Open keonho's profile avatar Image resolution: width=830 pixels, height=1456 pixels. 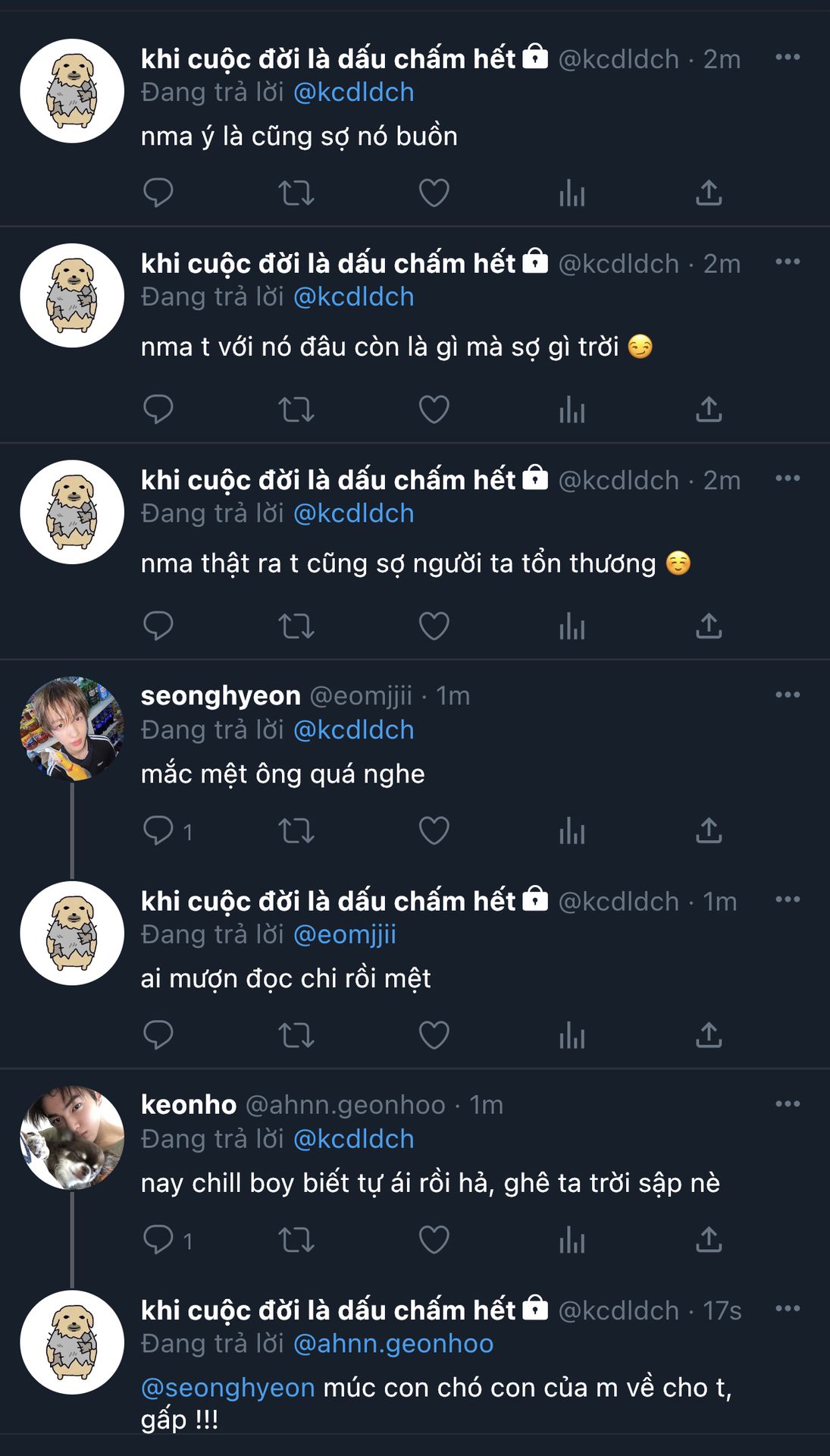[x=72, y=1137]
